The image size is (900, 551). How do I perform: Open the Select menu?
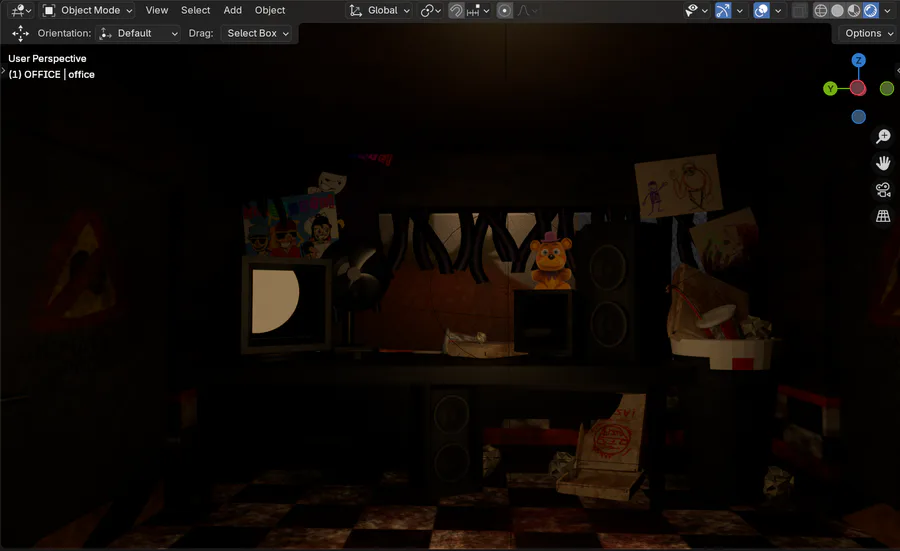[195, 10]
